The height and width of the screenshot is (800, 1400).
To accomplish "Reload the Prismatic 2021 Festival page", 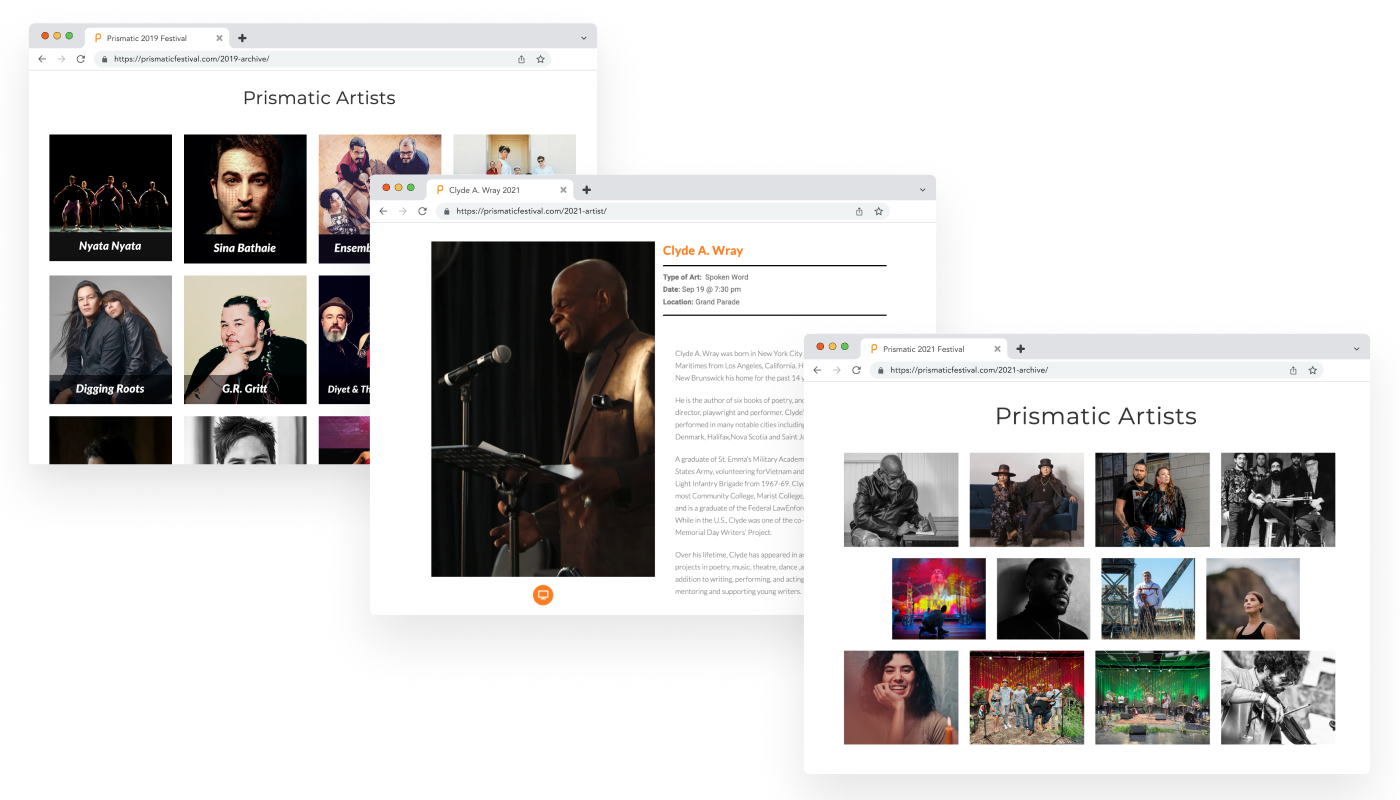I will pyautogui.click(x=857, y=370).
